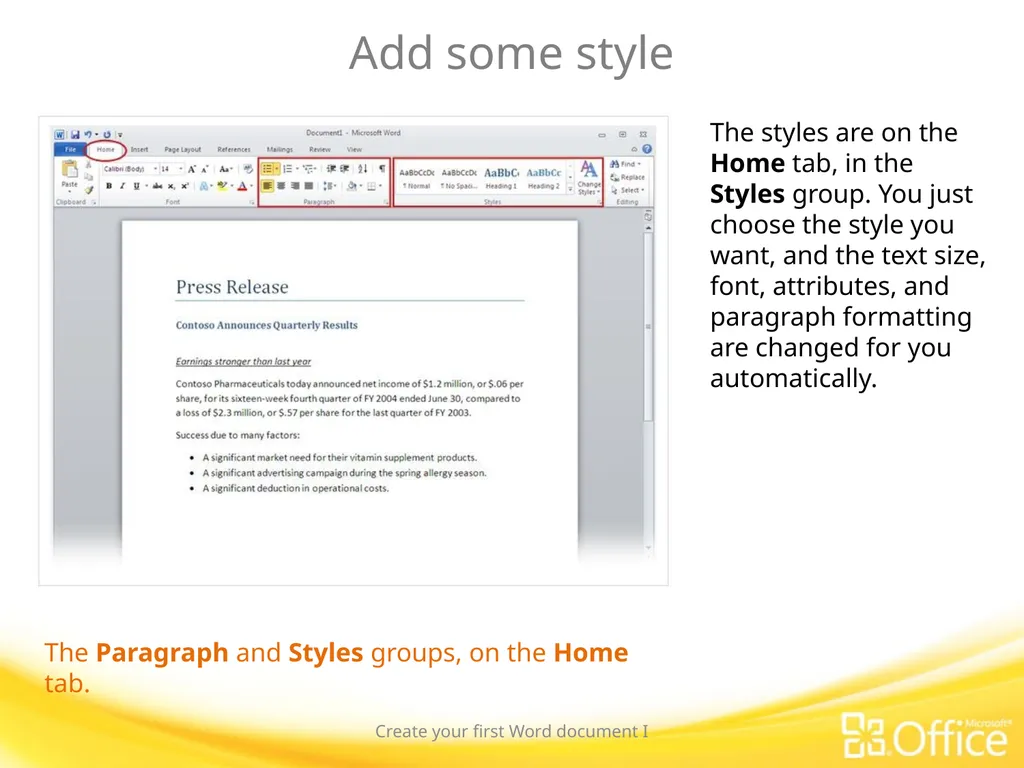Toggle Underline formatting
This screenshot has width=1024, height=768.
click(x=136, y=186)
